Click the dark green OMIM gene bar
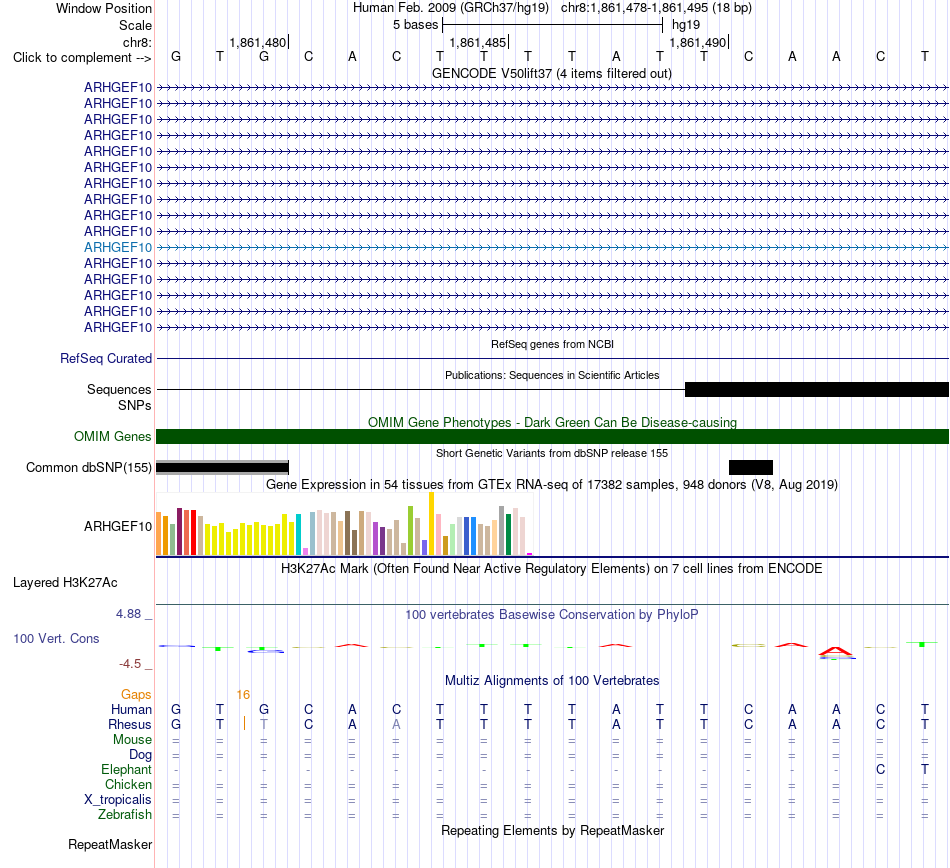Viewport: 950px width, 868px height. [x=552, y=436]
